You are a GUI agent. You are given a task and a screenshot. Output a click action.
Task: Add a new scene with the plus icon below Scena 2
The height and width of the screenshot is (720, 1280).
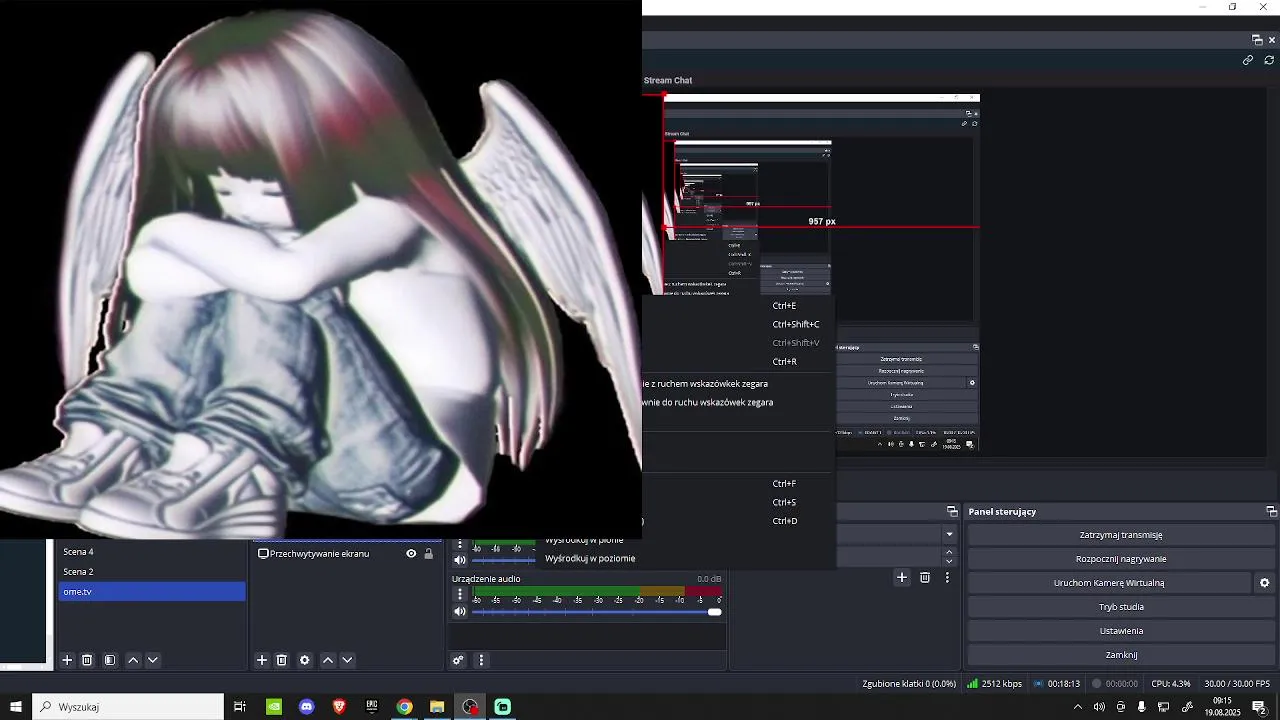pos(67,660)
